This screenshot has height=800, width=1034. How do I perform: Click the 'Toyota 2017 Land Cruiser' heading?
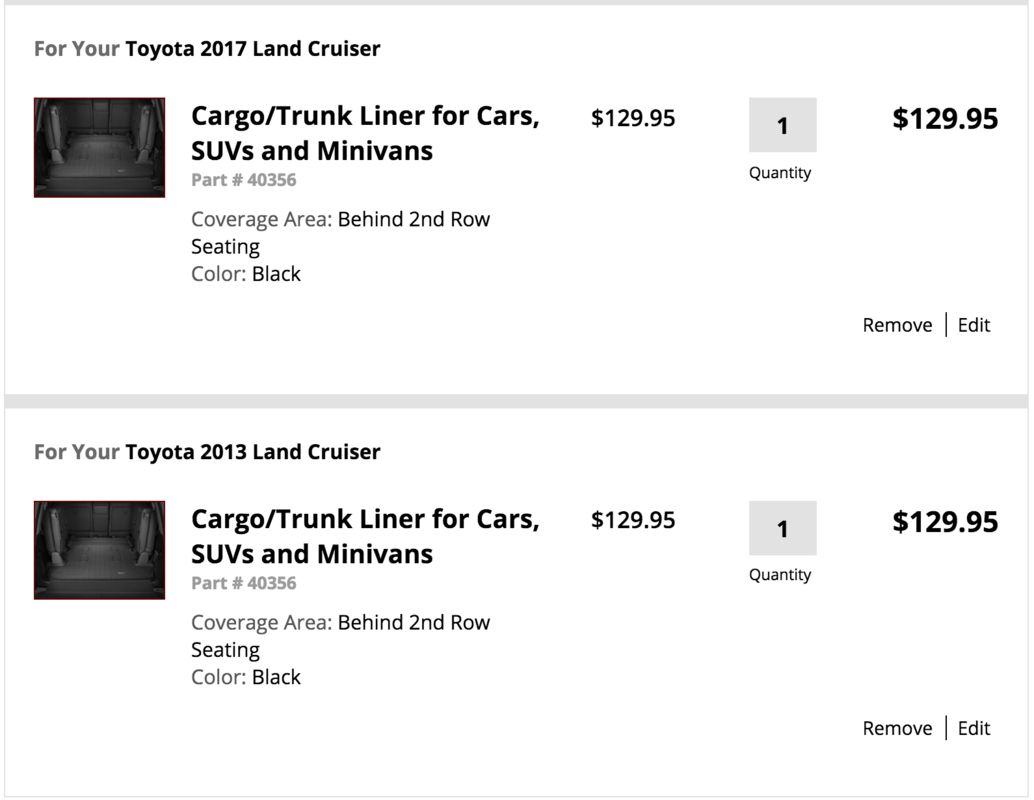pos(252,49)
